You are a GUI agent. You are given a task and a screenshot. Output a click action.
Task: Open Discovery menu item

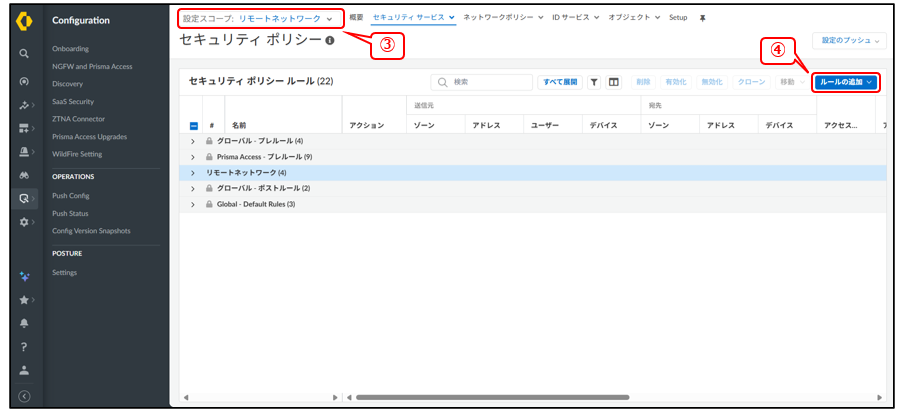[x=67, y=83]
